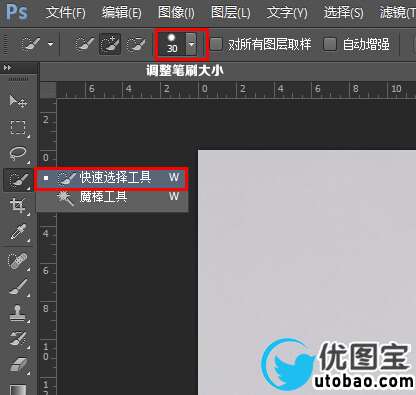Select the Gradient tool
416x395 pixels.
pos(18,389)
